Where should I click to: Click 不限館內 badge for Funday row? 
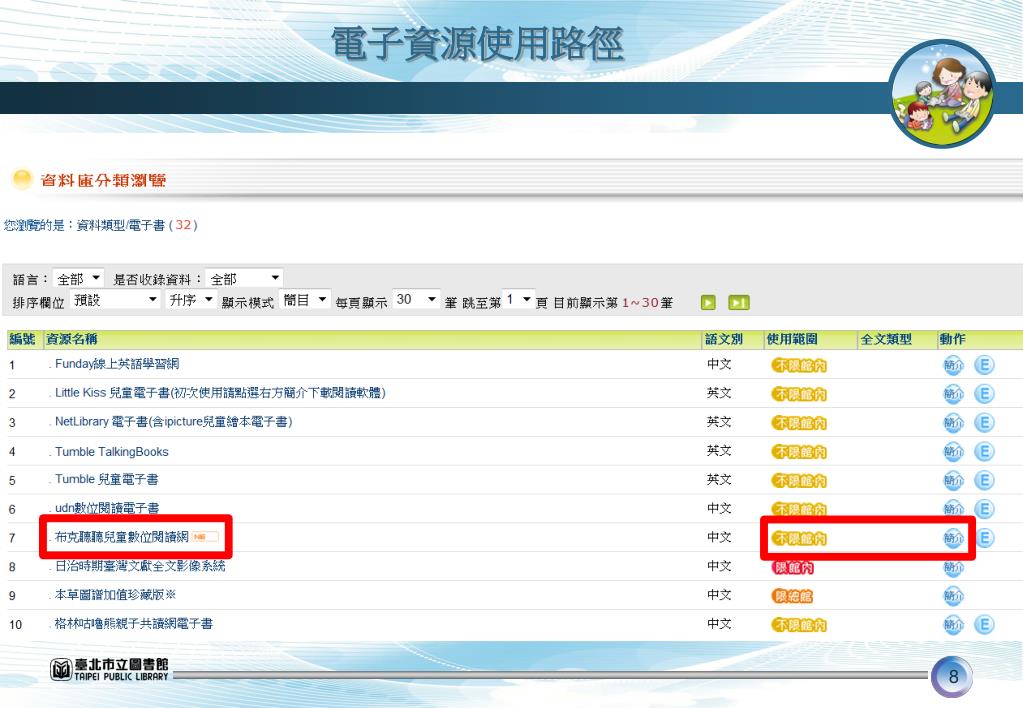pyautogui.click(x=799, y=365)
